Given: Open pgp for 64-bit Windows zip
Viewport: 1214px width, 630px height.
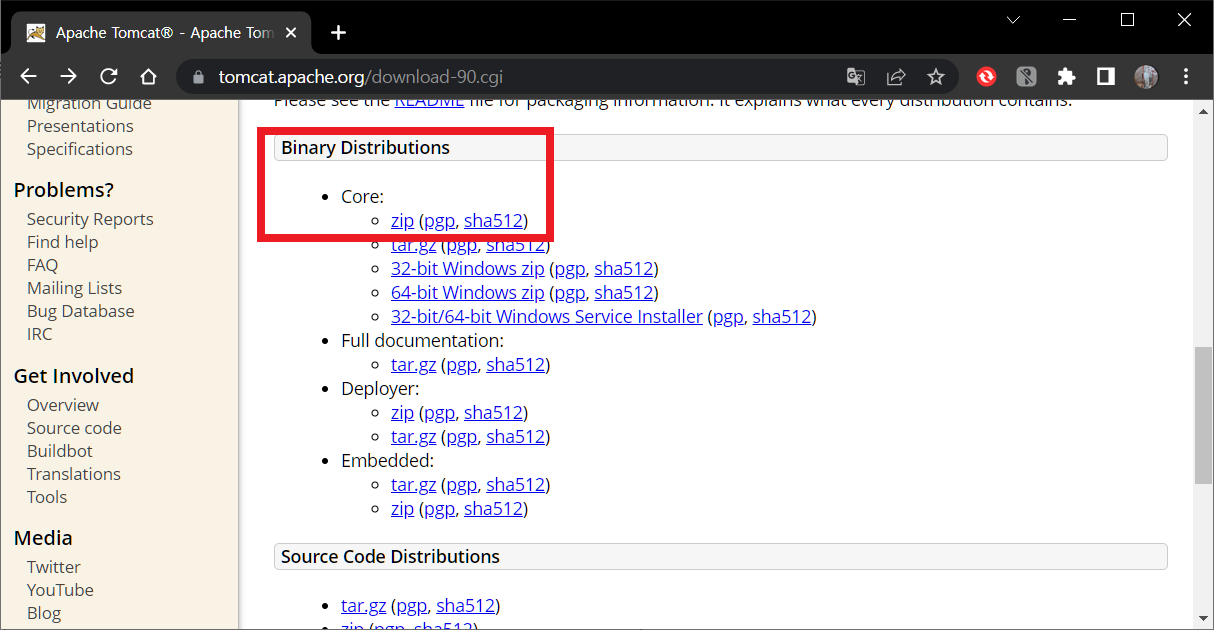Looking at the screenshot, I should click(569, 293).
